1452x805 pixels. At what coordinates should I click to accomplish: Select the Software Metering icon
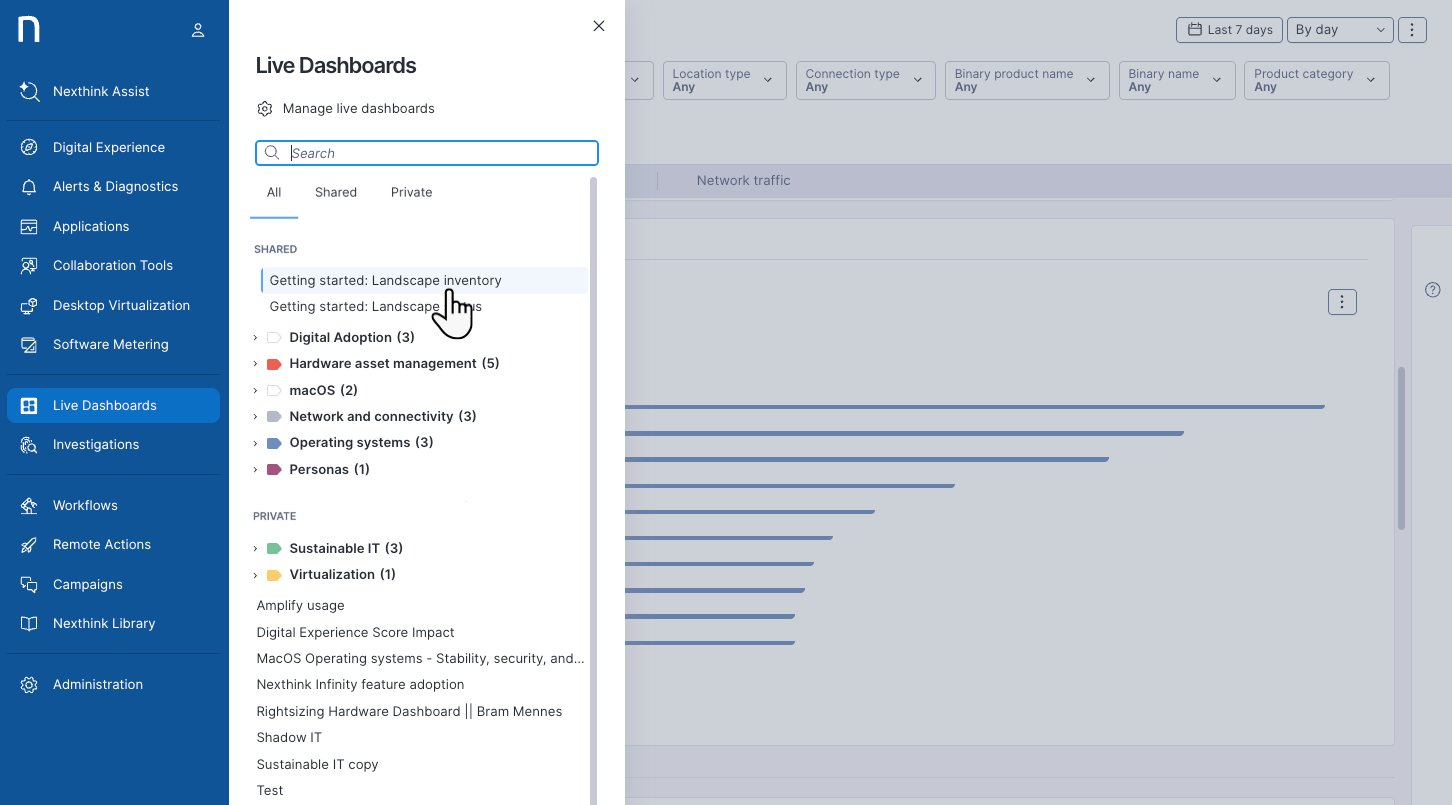tap(29, 345)
